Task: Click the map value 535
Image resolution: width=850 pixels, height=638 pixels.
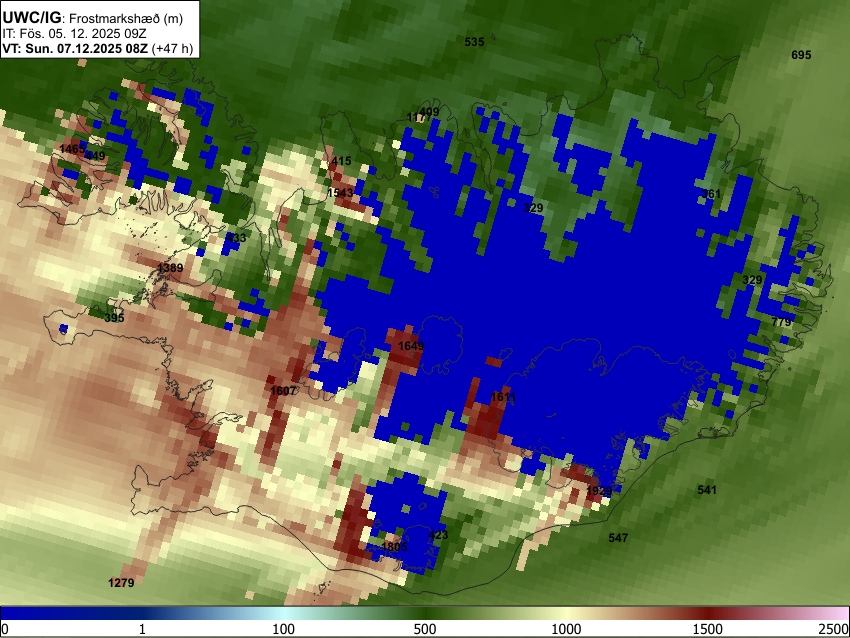Action: click(474, 42)
